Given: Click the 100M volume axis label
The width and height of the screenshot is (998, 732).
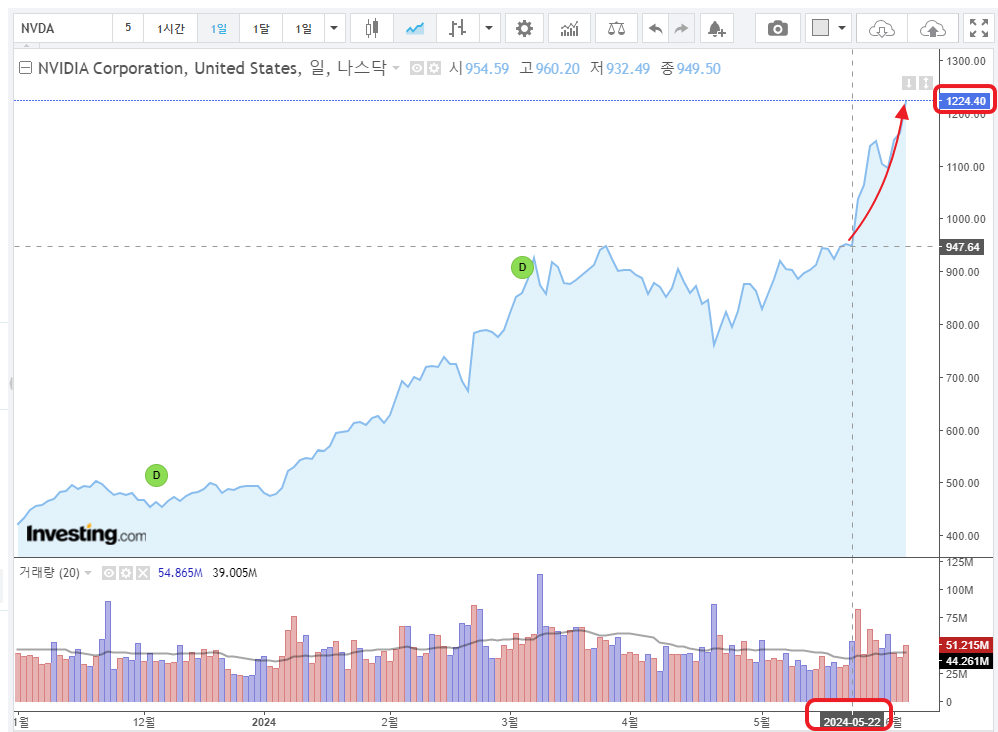Looking at the screenshot, I should [960, 590].
